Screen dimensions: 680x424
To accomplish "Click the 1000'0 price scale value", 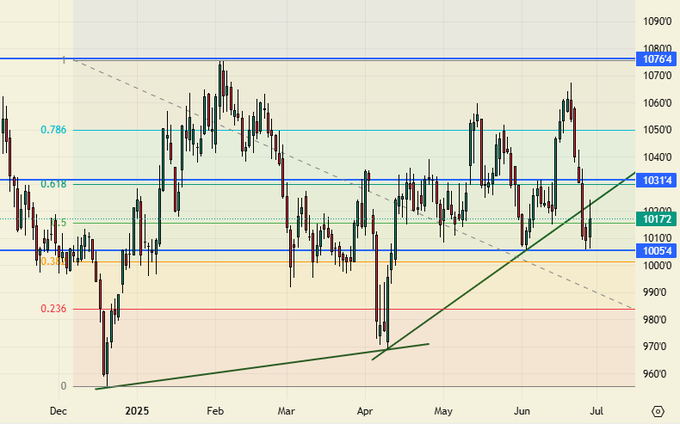I will coord(657,266).
